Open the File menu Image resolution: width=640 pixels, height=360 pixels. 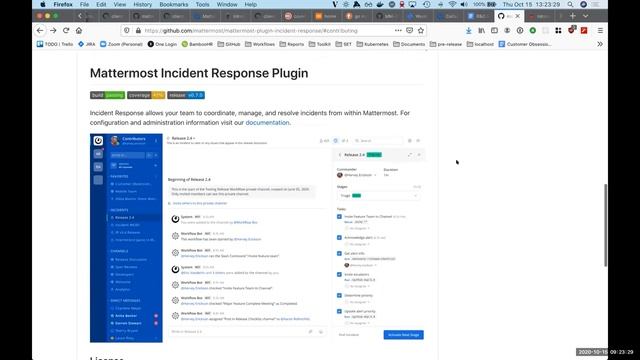coord(84,4)
